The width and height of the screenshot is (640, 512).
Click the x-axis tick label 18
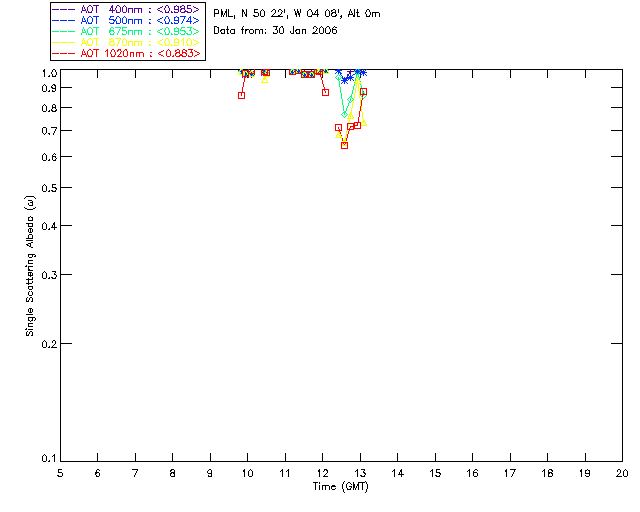point(548,473)
